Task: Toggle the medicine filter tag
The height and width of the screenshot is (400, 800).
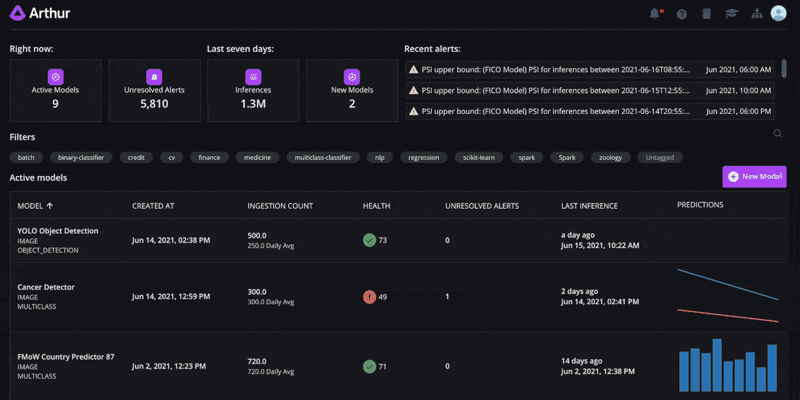Action: click(258, 157)
